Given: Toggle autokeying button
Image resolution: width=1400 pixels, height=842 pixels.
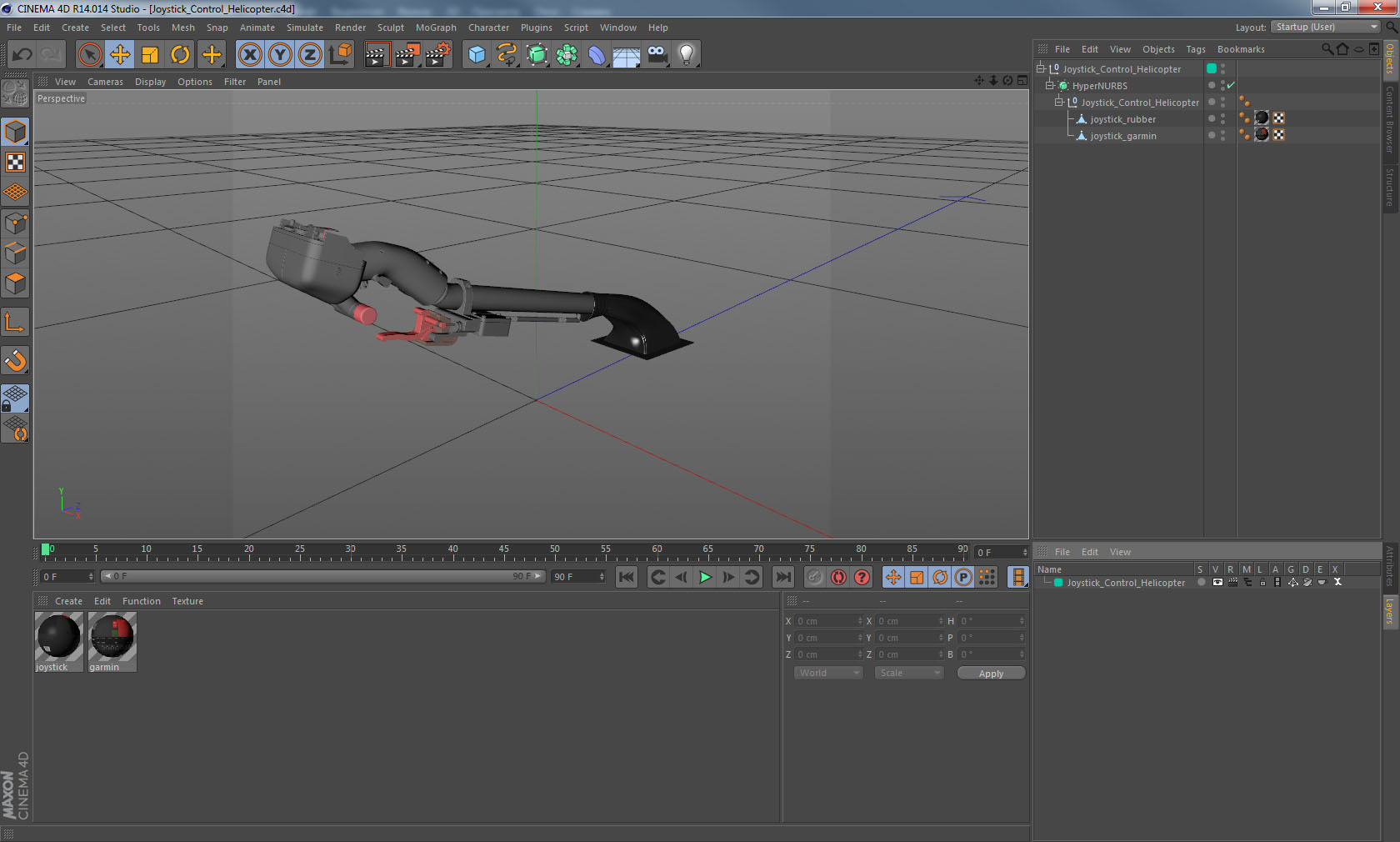Looking at the screenshot, I should pyautogui.click(x=838, y=577).
